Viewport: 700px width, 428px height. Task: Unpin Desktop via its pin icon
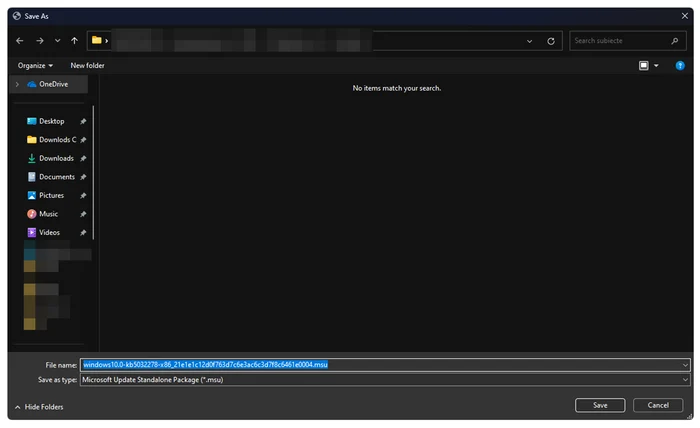(83, 121)
